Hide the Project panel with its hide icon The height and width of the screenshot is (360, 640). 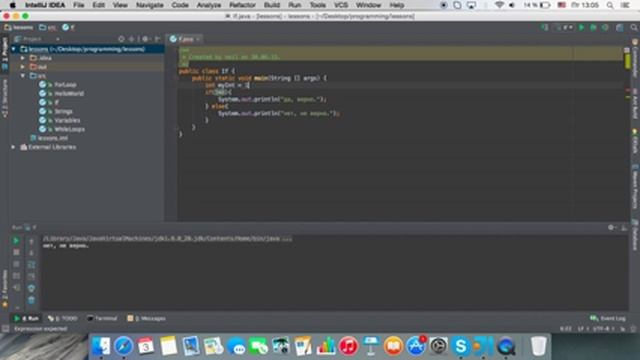coord(158,39)
